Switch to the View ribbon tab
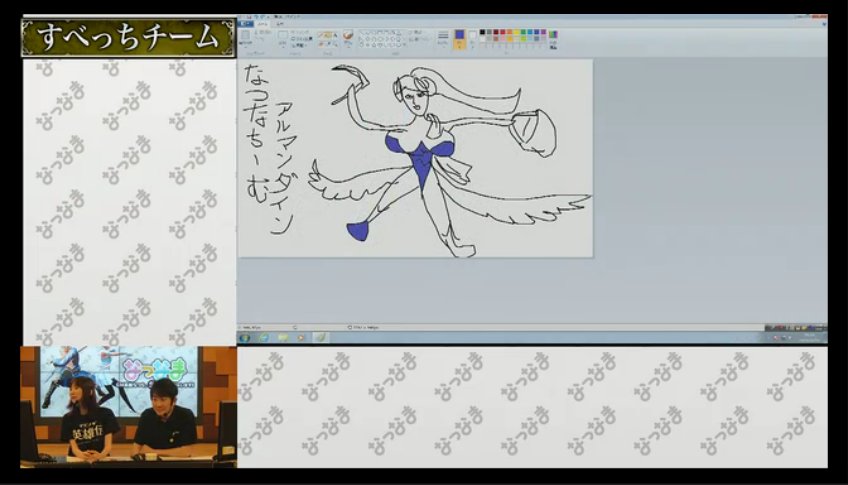The image size is (848, 485). (280, 24)
